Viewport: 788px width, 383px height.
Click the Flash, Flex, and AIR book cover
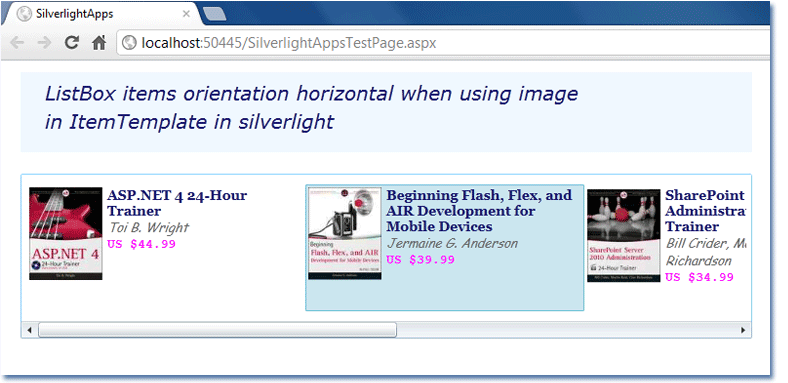pyautogui.click(x=345, y=233)
